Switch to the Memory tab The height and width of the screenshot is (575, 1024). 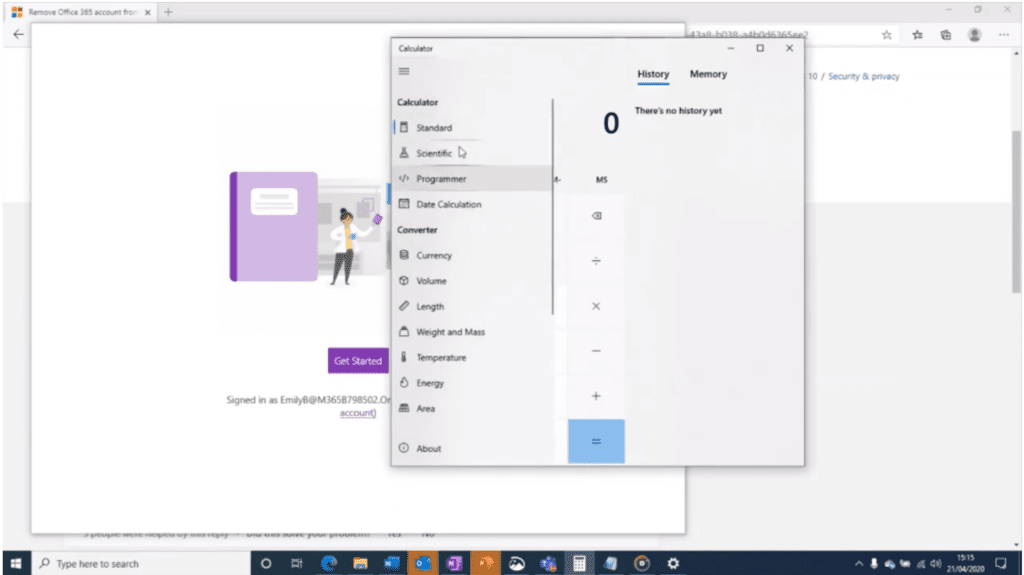(708, 75)
